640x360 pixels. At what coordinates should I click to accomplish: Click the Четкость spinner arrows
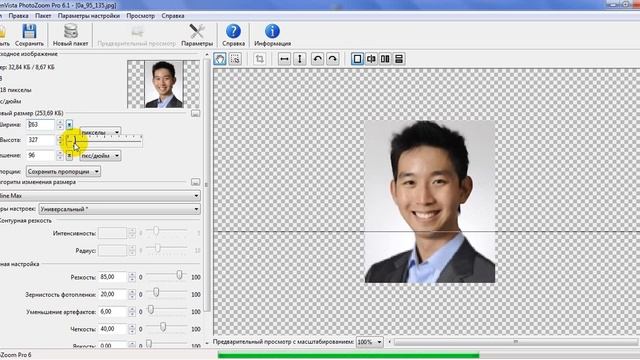[x=131, y=329]
